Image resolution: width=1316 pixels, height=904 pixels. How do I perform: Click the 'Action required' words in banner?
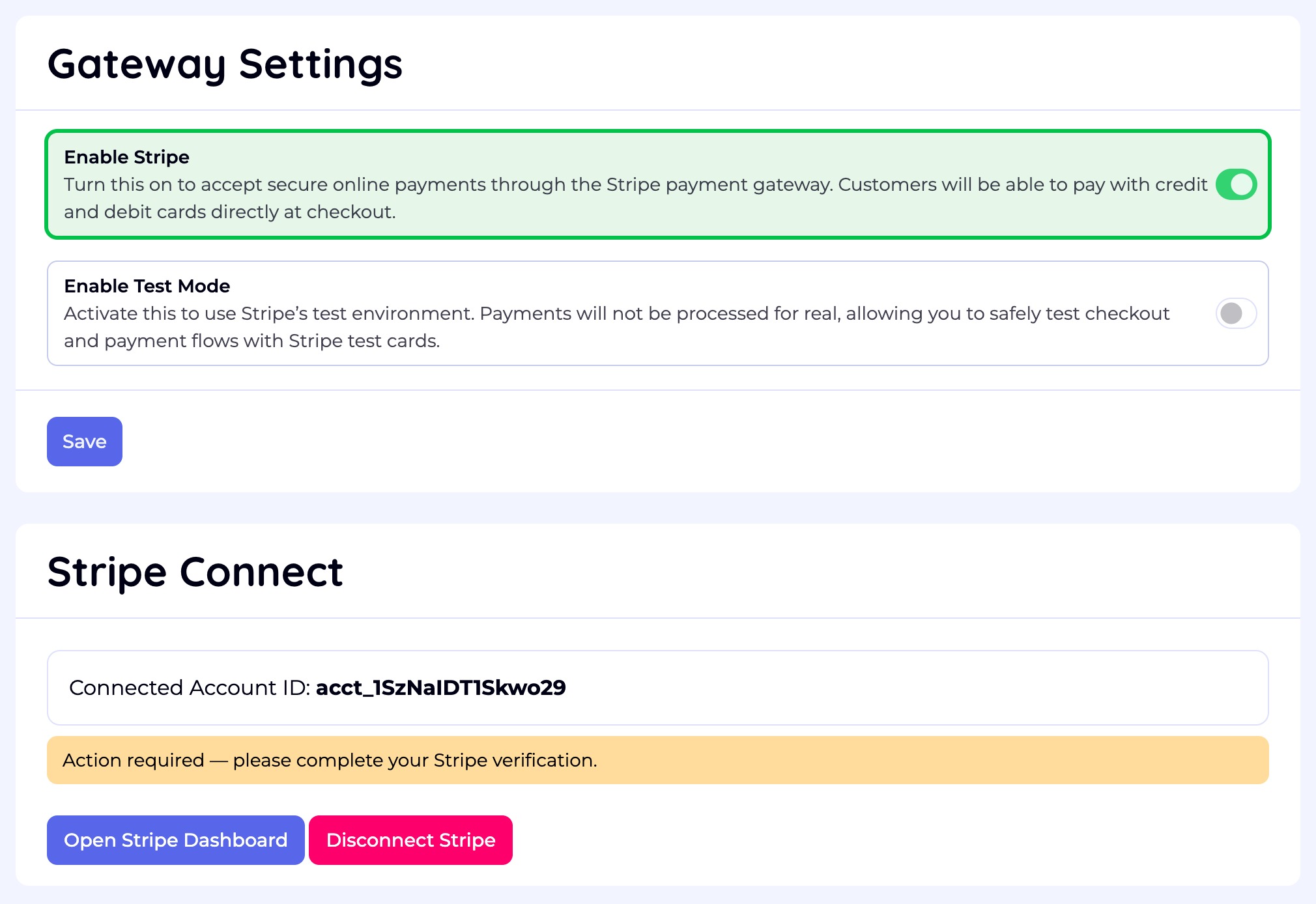[x=133, y=760]
